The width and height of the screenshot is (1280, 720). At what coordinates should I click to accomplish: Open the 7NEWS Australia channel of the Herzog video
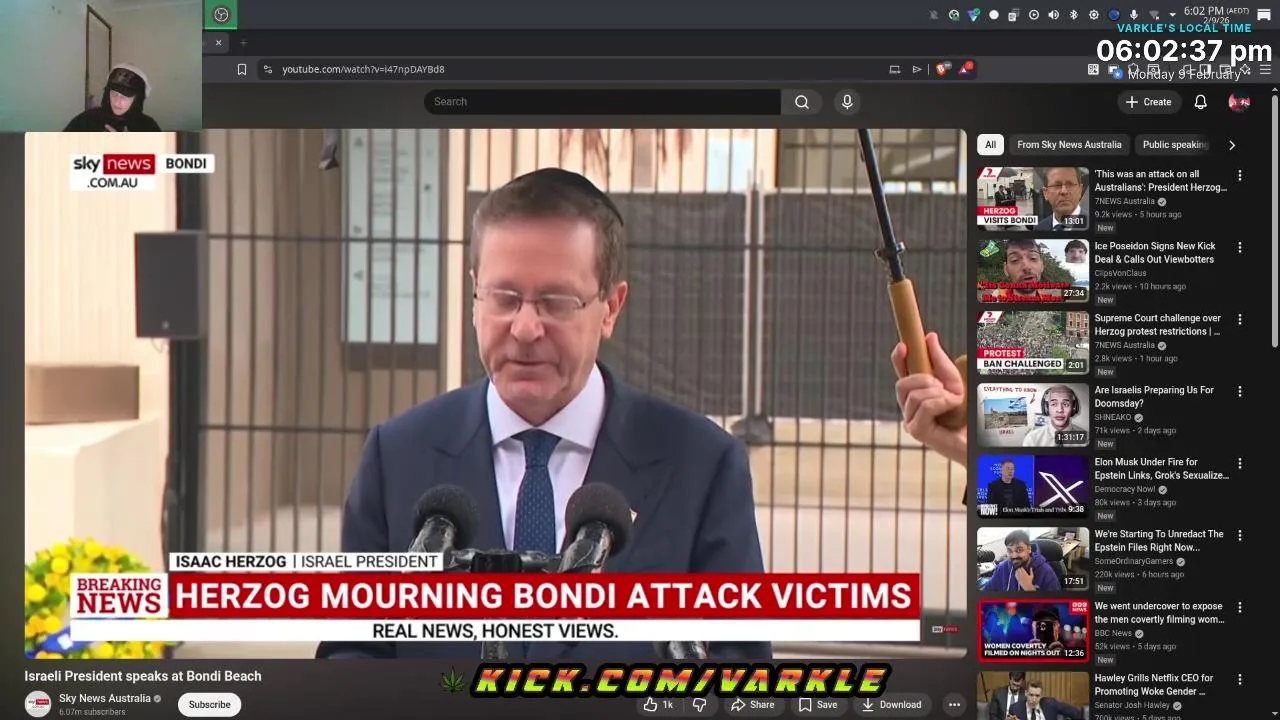(1124, 201)
